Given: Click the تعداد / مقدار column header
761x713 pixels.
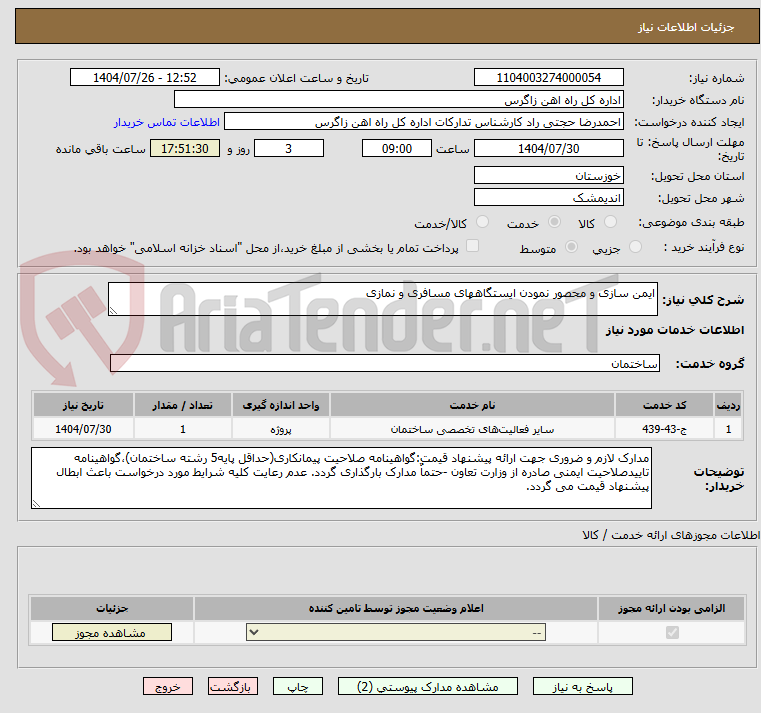Looking at the screenshot, I should (x=182, y=405).
